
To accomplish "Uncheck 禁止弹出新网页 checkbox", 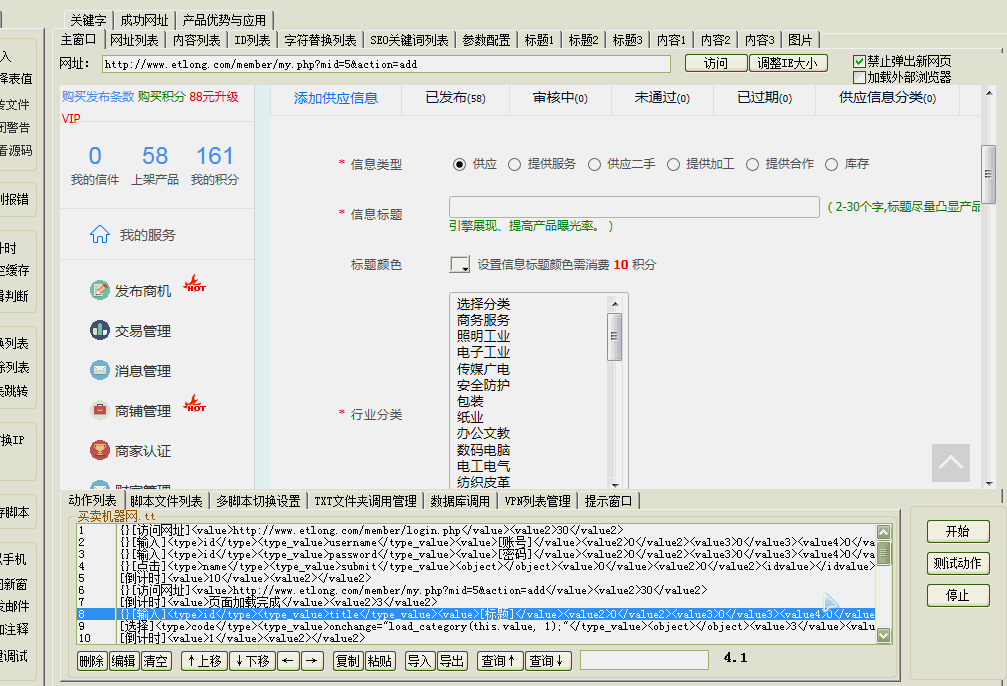I will click(859, 62).
